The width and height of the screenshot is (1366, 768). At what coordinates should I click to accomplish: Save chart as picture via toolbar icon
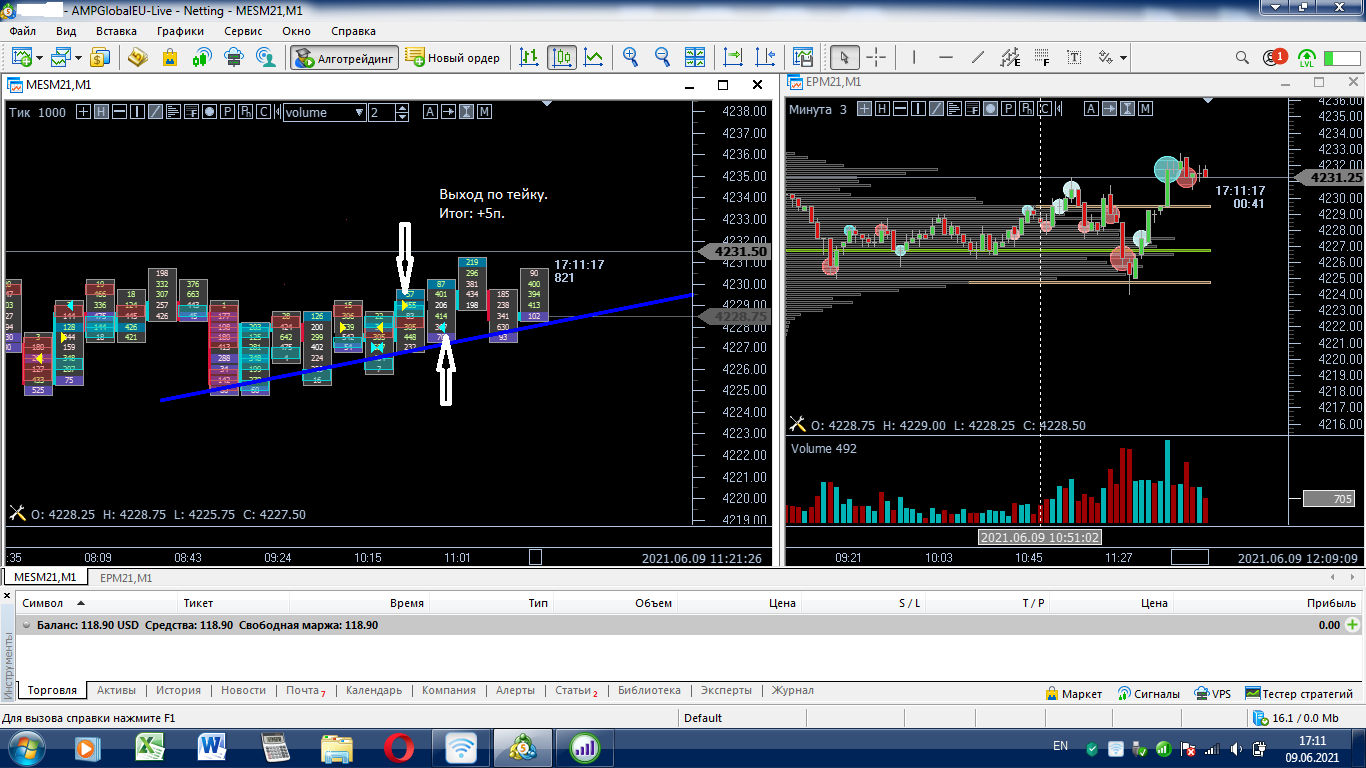[803, 57]
